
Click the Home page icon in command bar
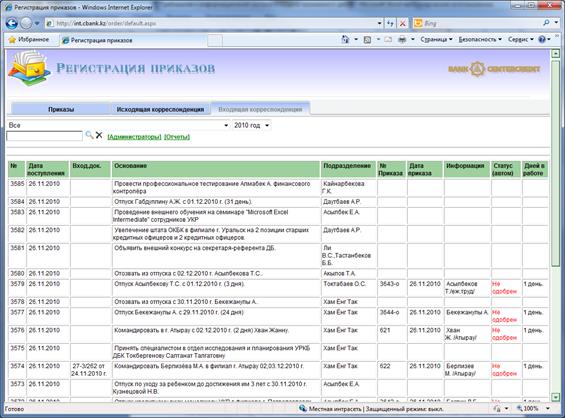pyautogui.click(x=345, y=40)
